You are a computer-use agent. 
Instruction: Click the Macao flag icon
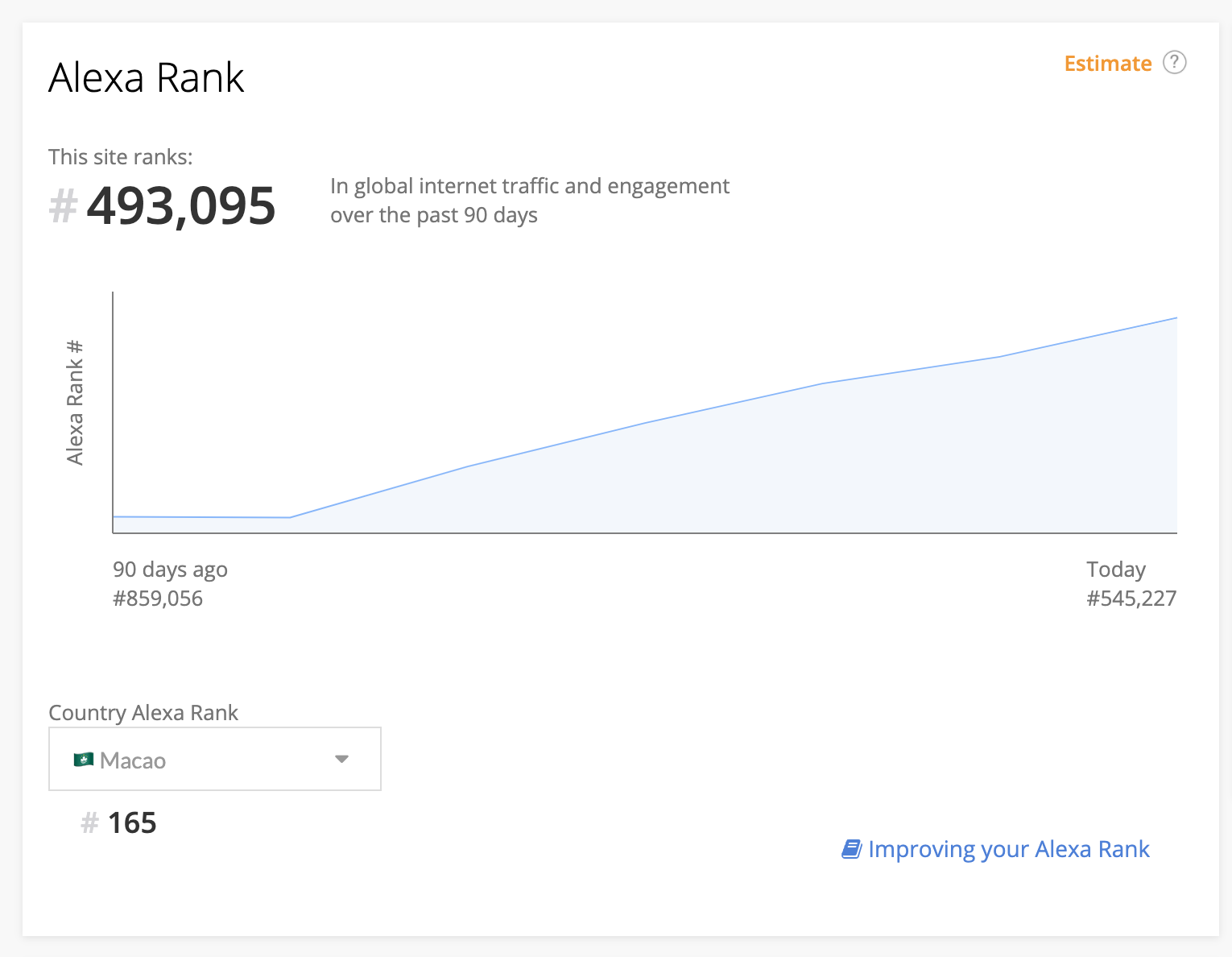(83, 760)
